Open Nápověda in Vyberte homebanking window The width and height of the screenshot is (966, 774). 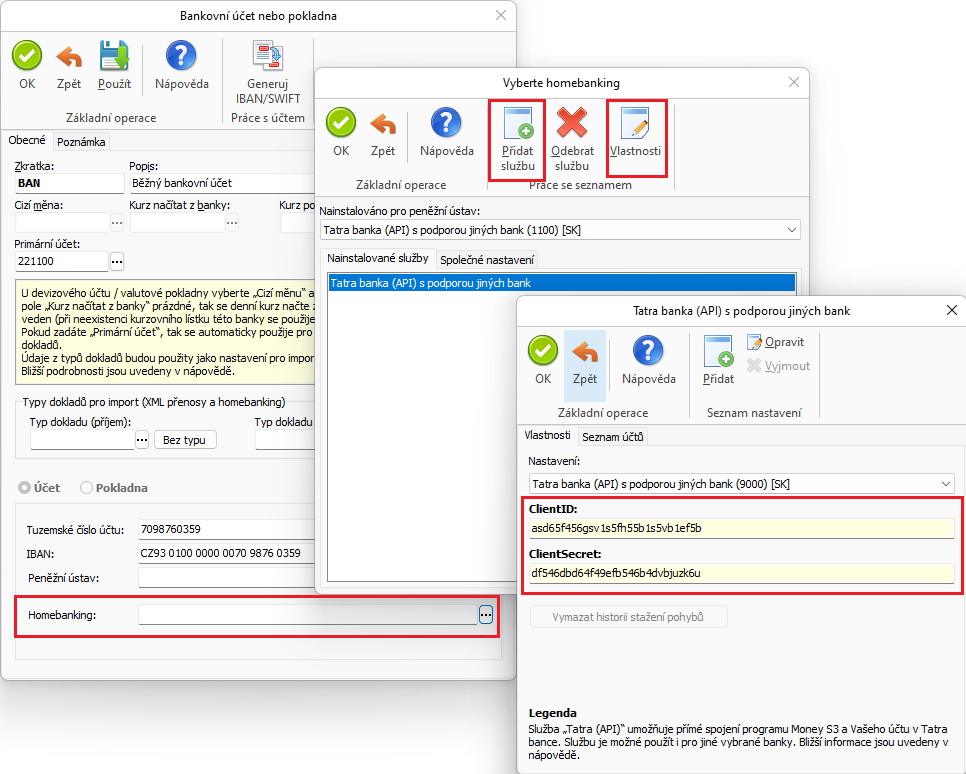(x=447, y=132)
